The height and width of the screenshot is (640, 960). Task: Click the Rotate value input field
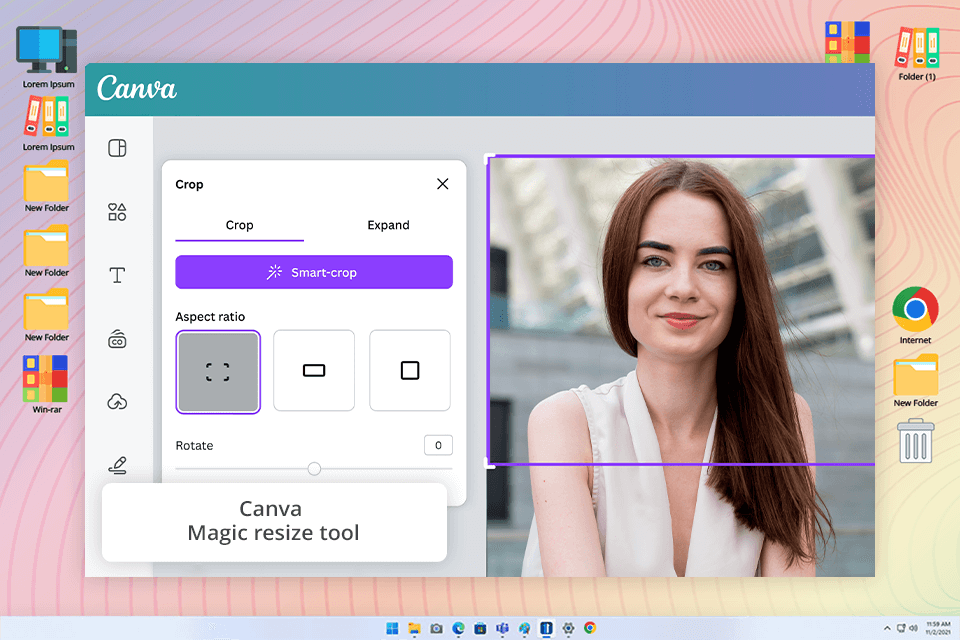coord(438,445)
